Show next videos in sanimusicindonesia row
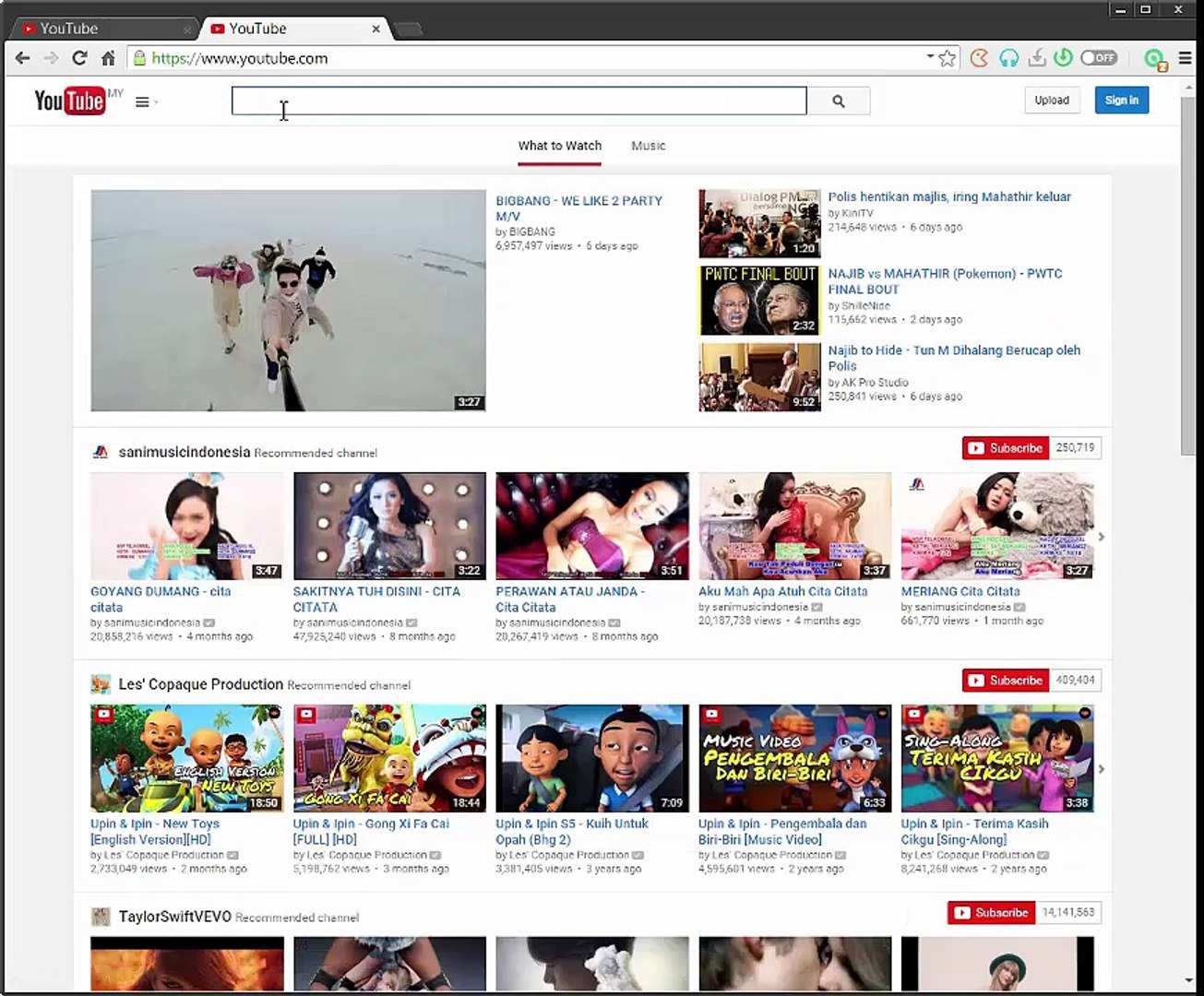Screen dimensions: 1204x996 tap(1101, 537)
